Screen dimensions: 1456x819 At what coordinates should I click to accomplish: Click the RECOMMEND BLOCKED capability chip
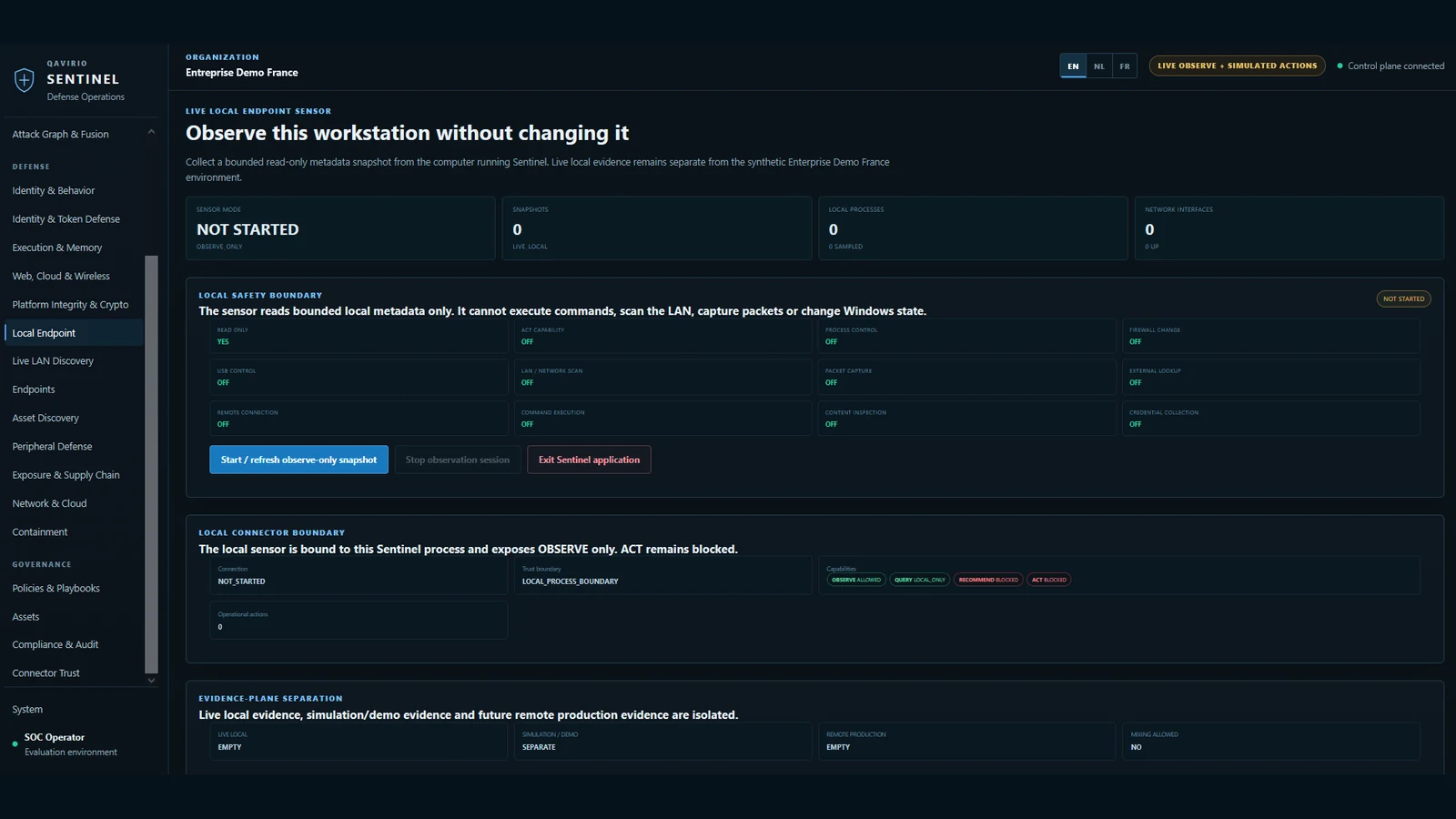pyautogui.click(x=988, y=580)
